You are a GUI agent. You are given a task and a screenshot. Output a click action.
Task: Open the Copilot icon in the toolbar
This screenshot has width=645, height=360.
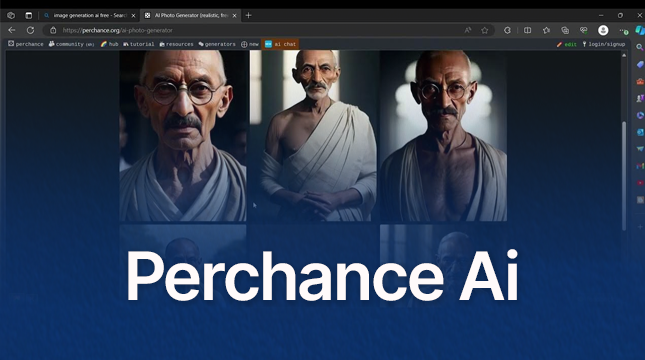tap(640, 30)
